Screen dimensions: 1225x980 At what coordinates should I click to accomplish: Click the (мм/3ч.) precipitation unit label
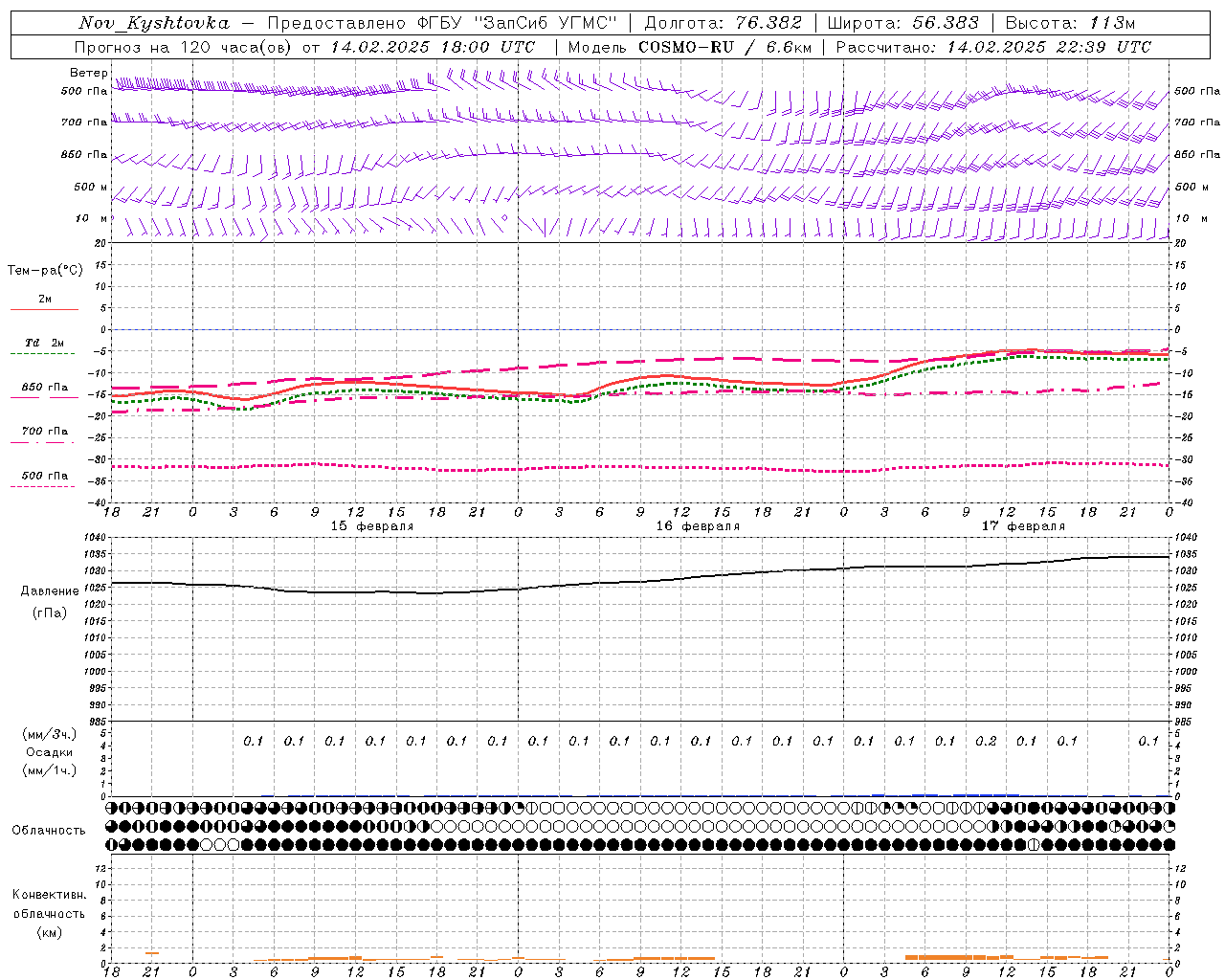click(x=50, y=734)
